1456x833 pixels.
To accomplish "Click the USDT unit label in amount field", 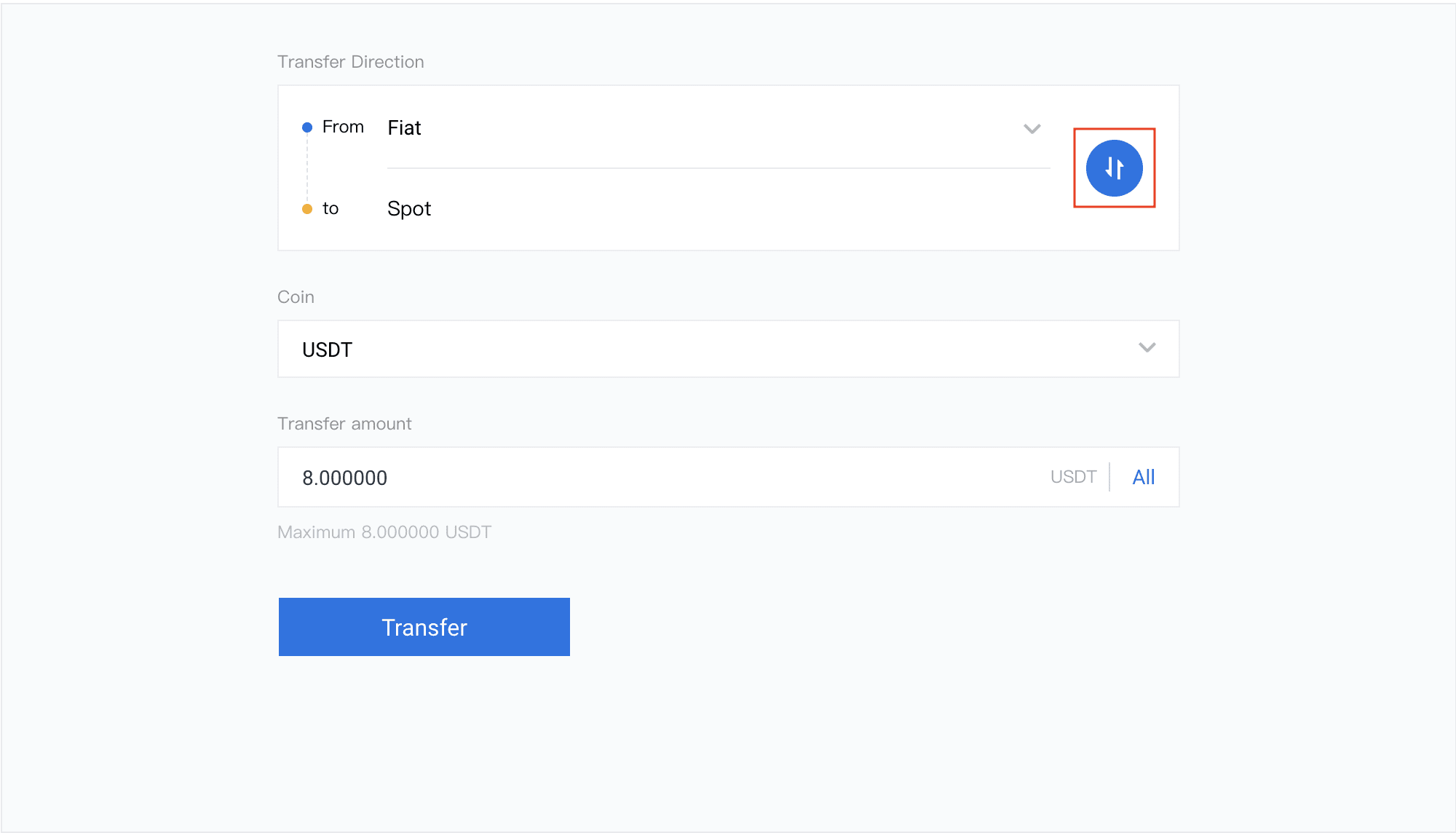I will click(1073, 477).
